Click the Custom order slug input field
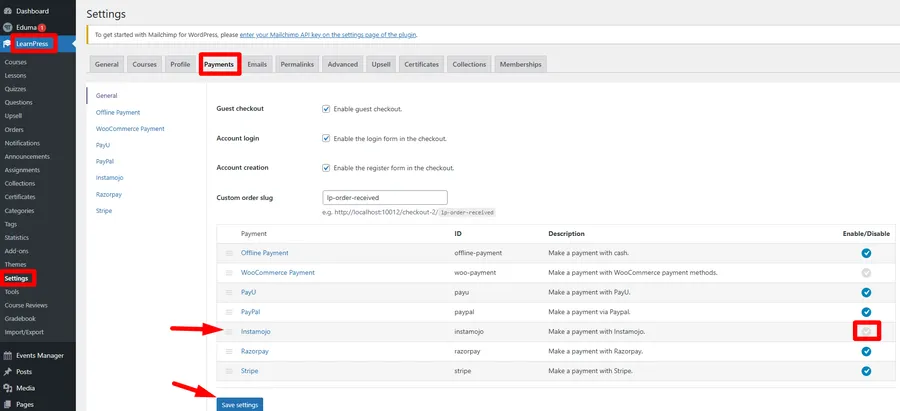The width and height of the screenshot is (900, 411). click(x=384, y=198)
